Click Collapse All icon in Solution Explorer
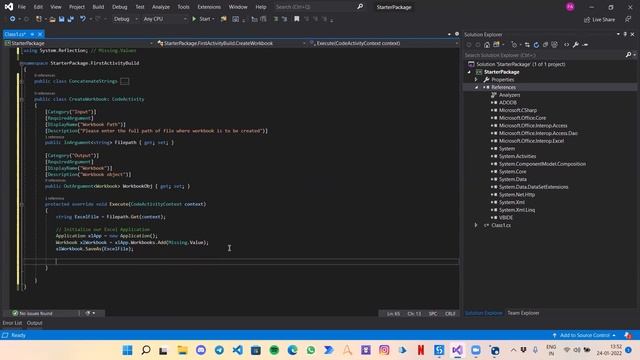The width and height of the screenshot is (640, 360). coord(545,45)
